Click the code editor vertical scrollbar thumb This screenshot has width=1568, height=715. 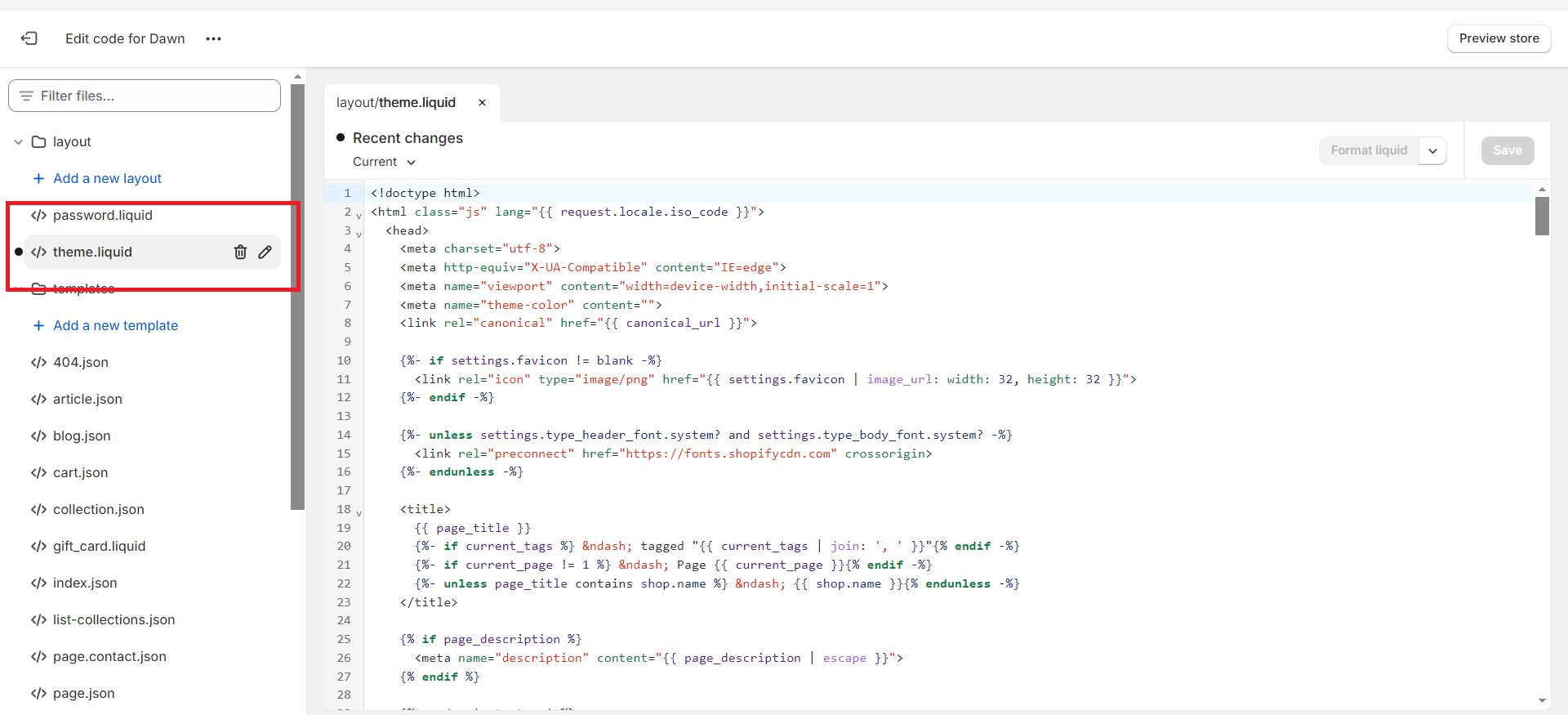coord(1542,216)
